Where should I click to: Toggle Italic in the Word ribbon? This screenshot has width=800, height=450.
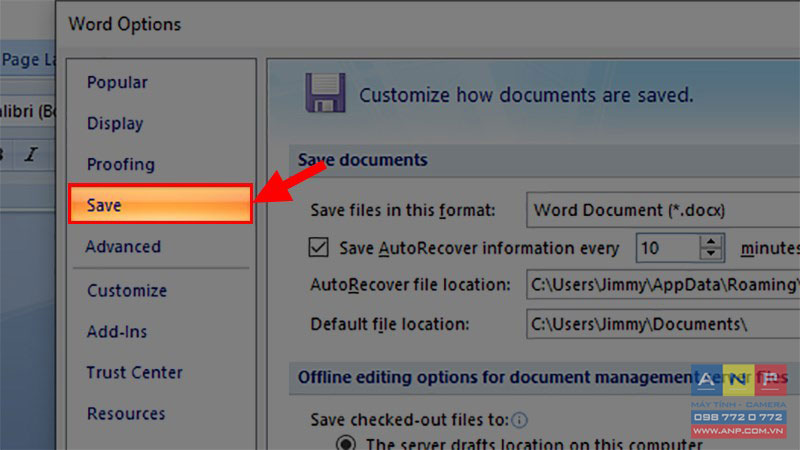(31, 154)
